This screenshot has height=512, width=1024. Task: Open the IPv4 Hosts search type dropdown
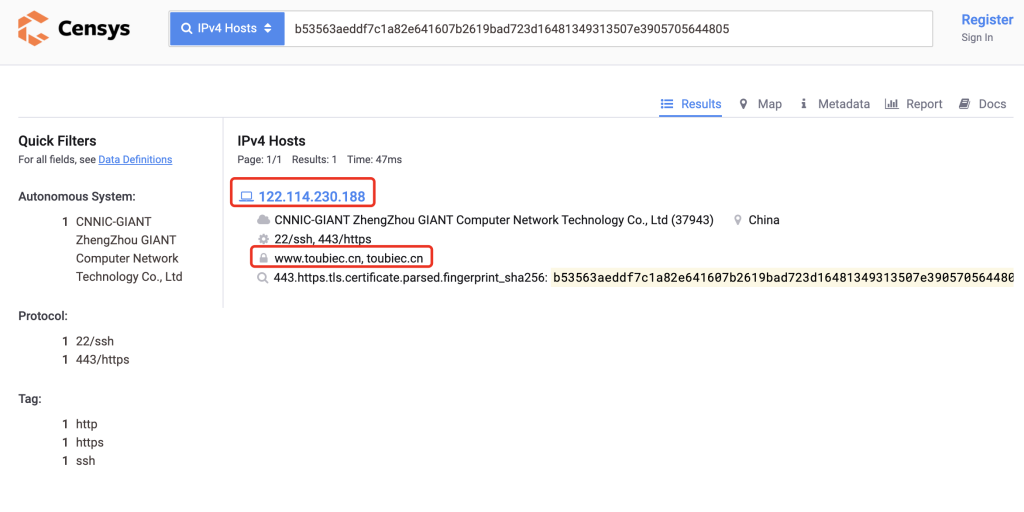tap(227, 29)
